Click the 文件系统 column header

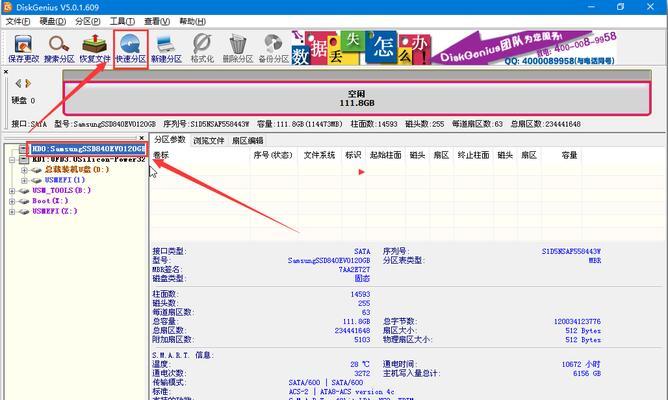pyautogui.click(x=320, y=155)
